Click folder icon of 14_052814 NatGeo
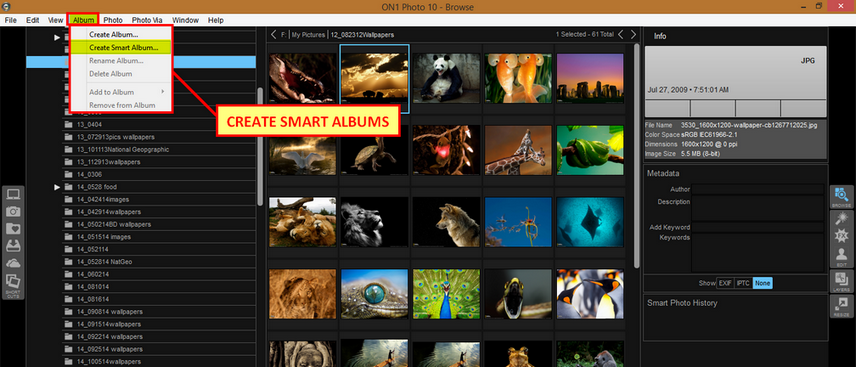856x367 pixels. pos(68,262)
